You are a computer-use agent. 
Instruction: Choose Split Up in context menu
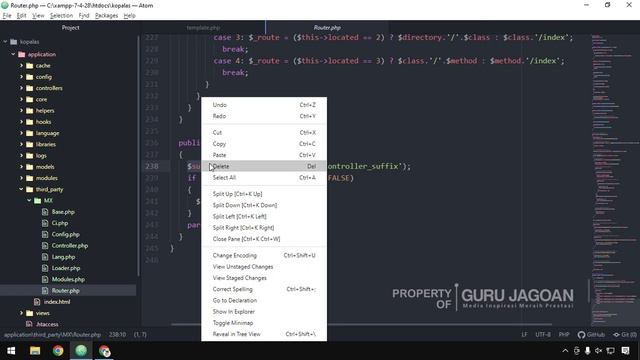pyautogui.click(x=264, y=194)
